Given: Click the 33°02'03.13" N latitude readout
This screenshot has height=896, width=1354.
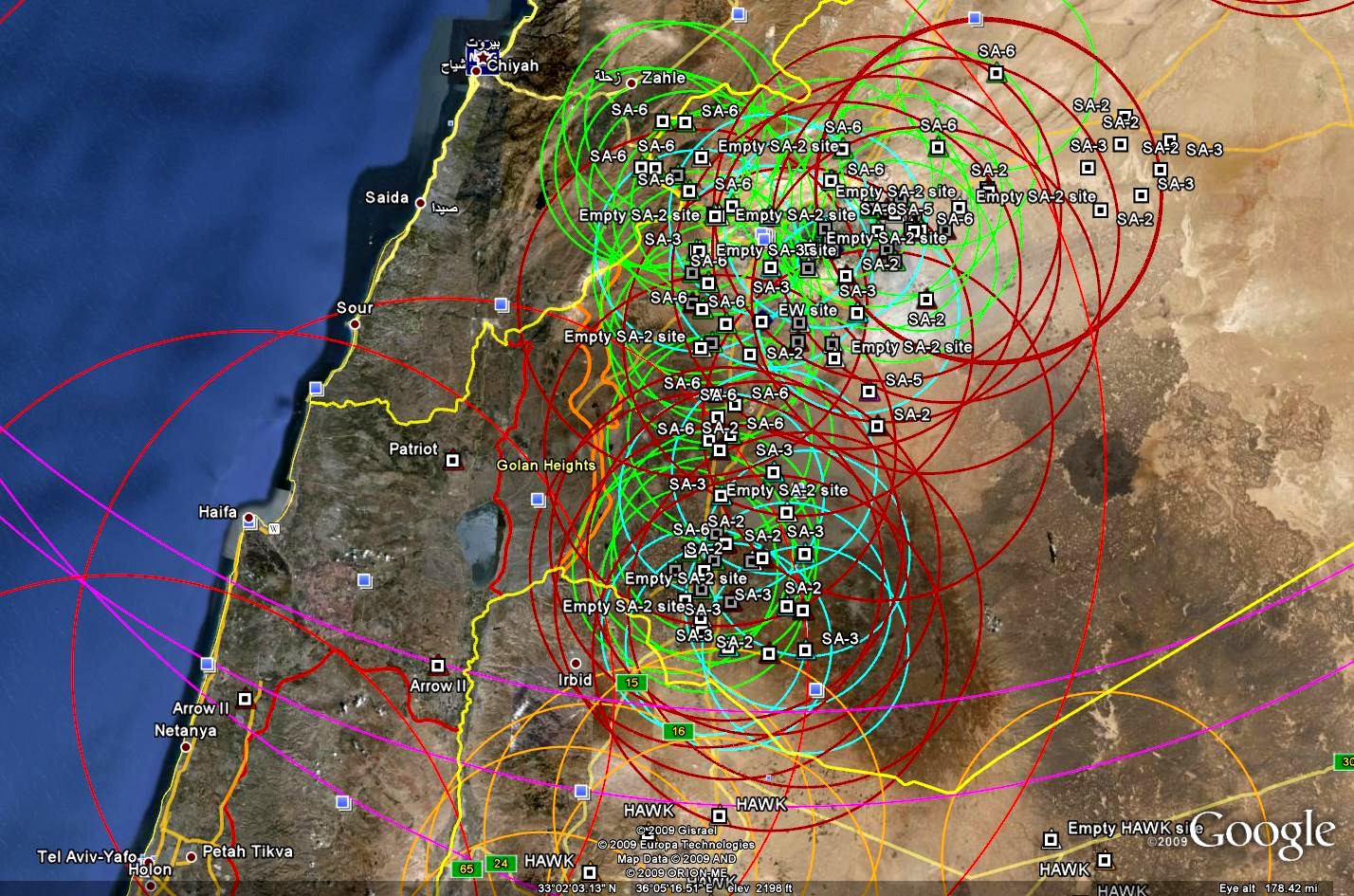Looking at the screenshot, I should coord(576,887).
